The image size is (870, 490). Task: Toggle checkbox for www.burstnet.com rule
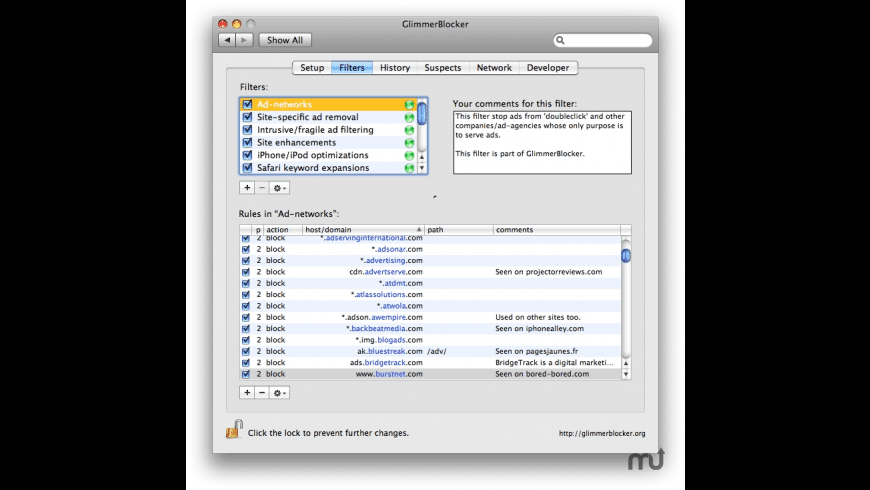click(x=246, y=374)
